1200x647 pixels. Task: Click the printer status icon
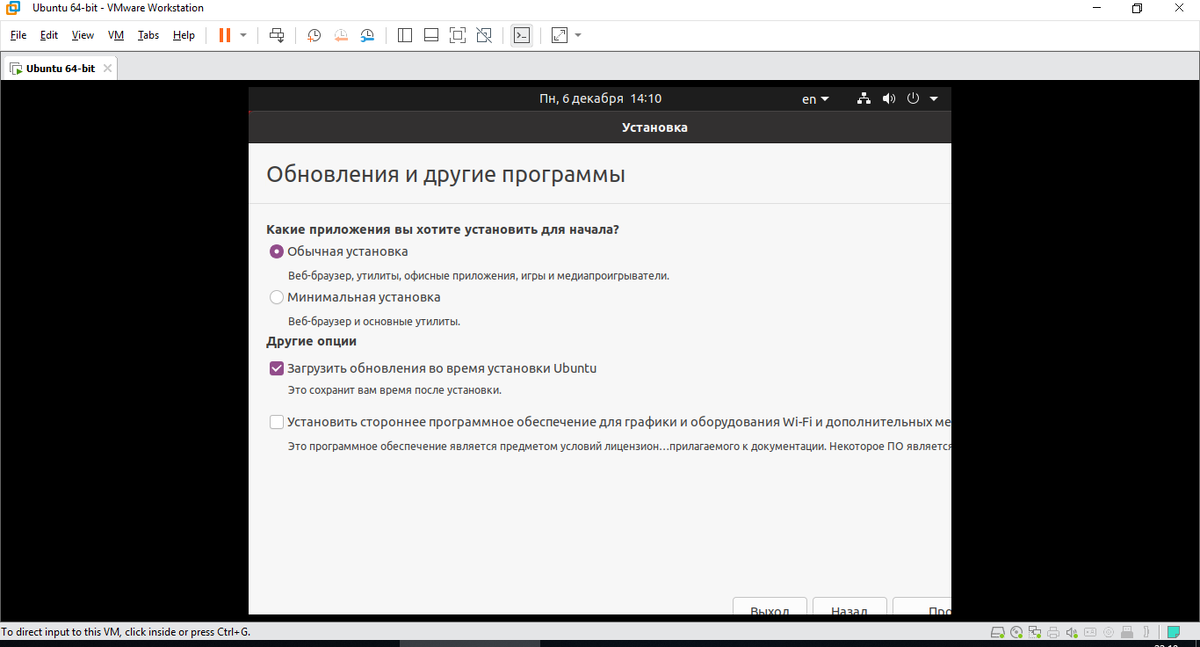click(x=1053, y=632)
